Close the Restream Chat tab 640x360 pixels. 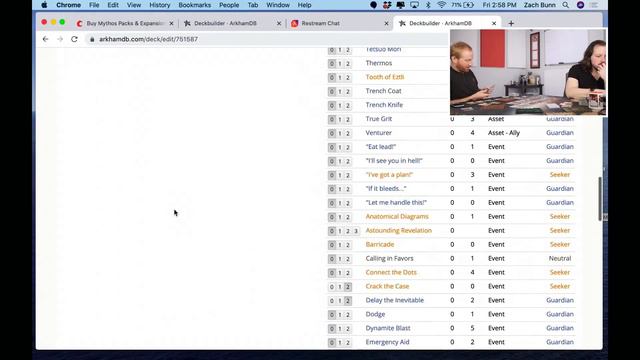386,23
